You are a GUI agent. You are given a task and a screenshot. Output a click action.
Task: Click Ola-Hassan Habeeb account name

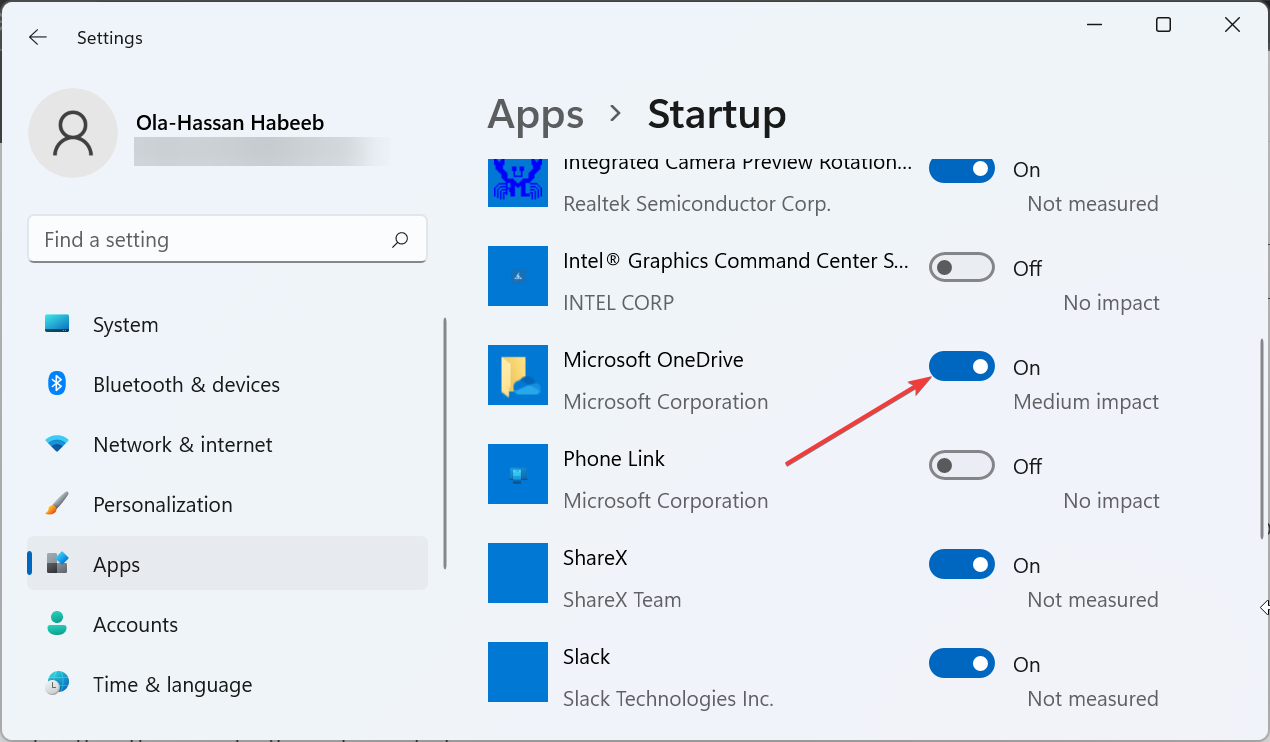tap(230, 123)
